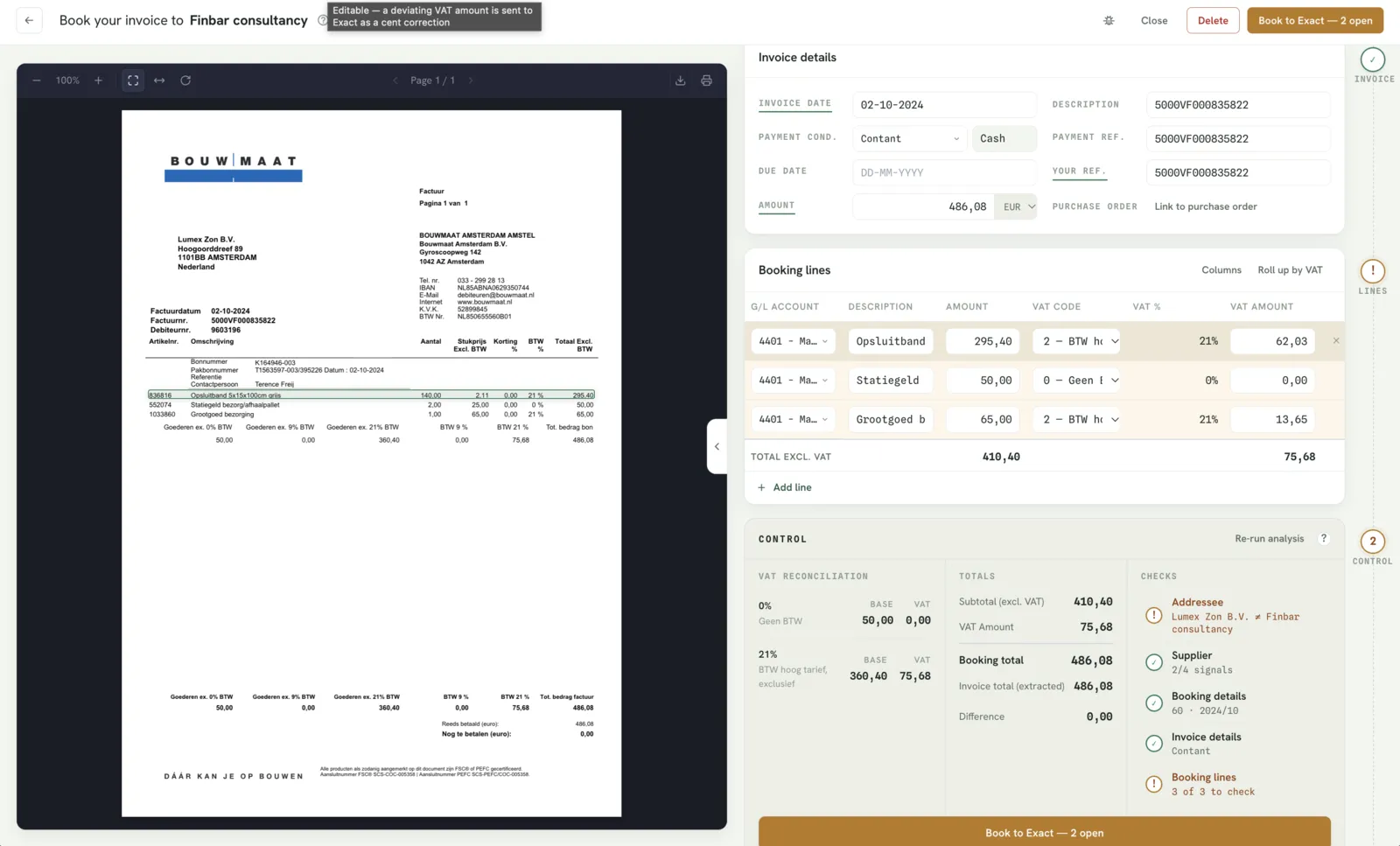This screenshot has height=846, width=1400.
Task: Fit the document to width
Action: [x=159, y=80]
